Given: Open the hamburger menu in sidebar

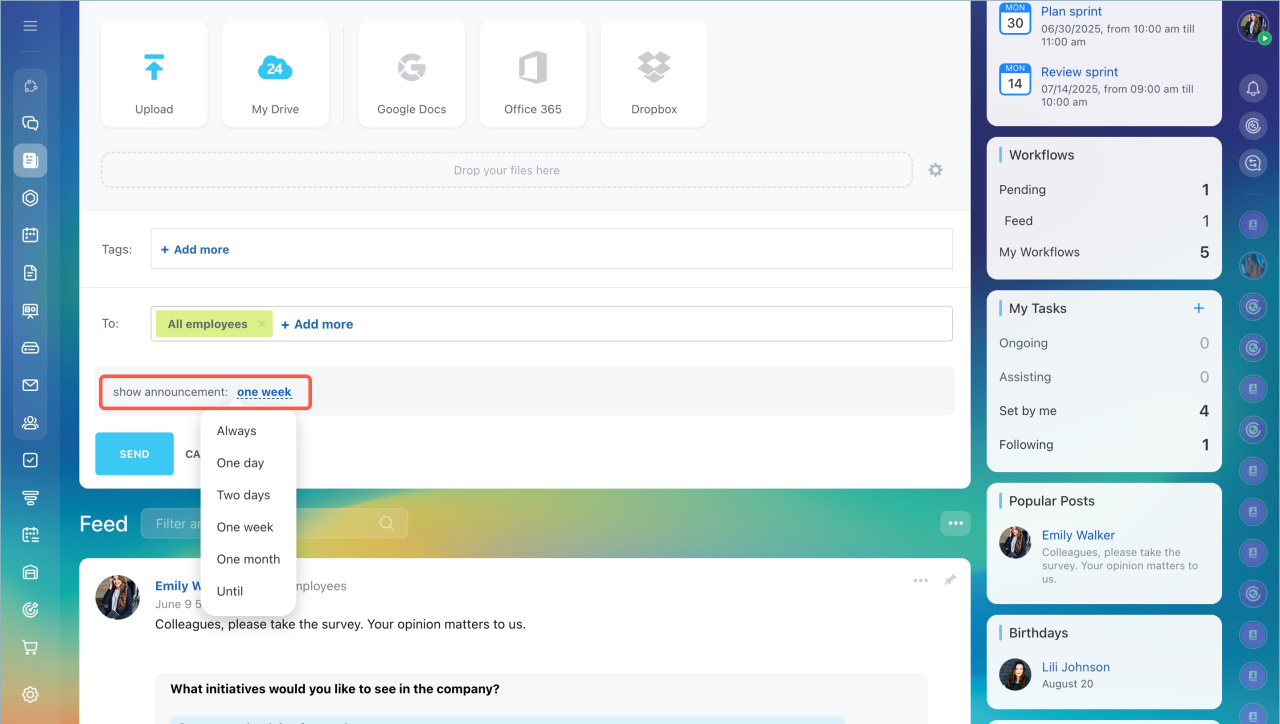Looking at the screenshot, I should 30,26.
